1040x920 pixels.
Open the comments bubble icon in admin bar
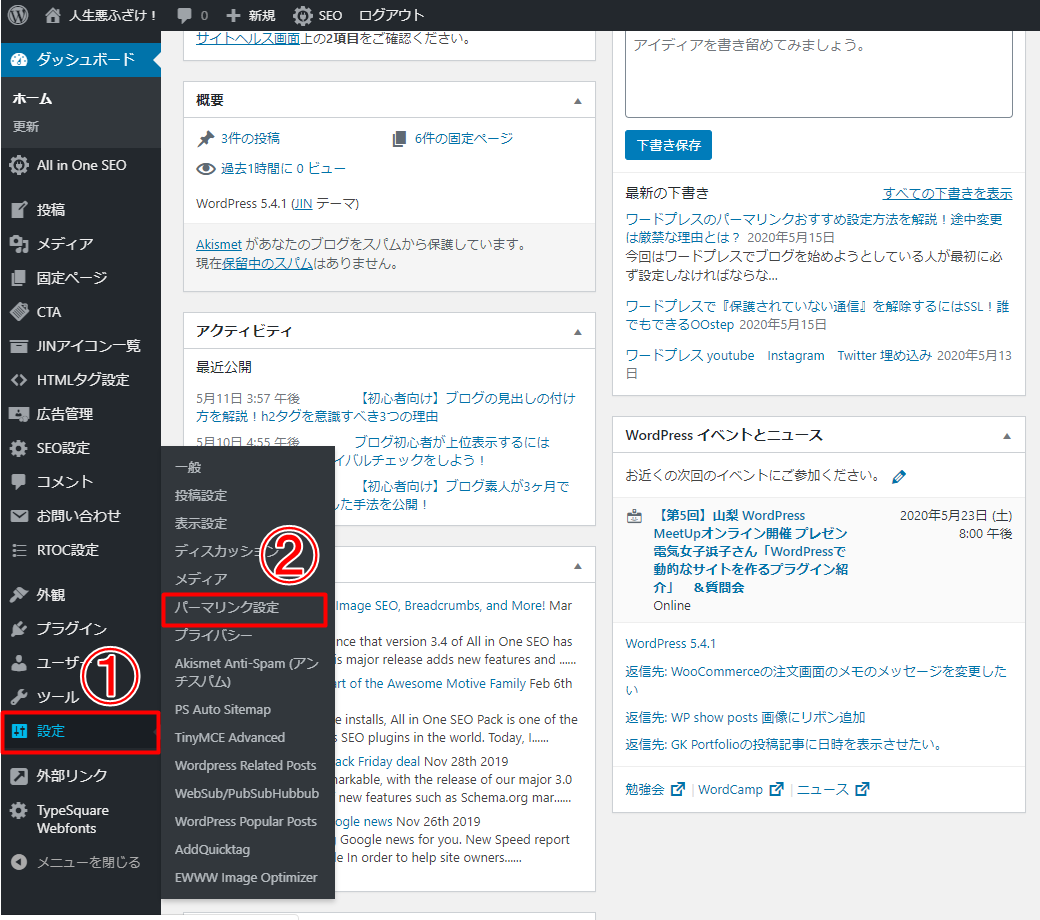point(184,15)
